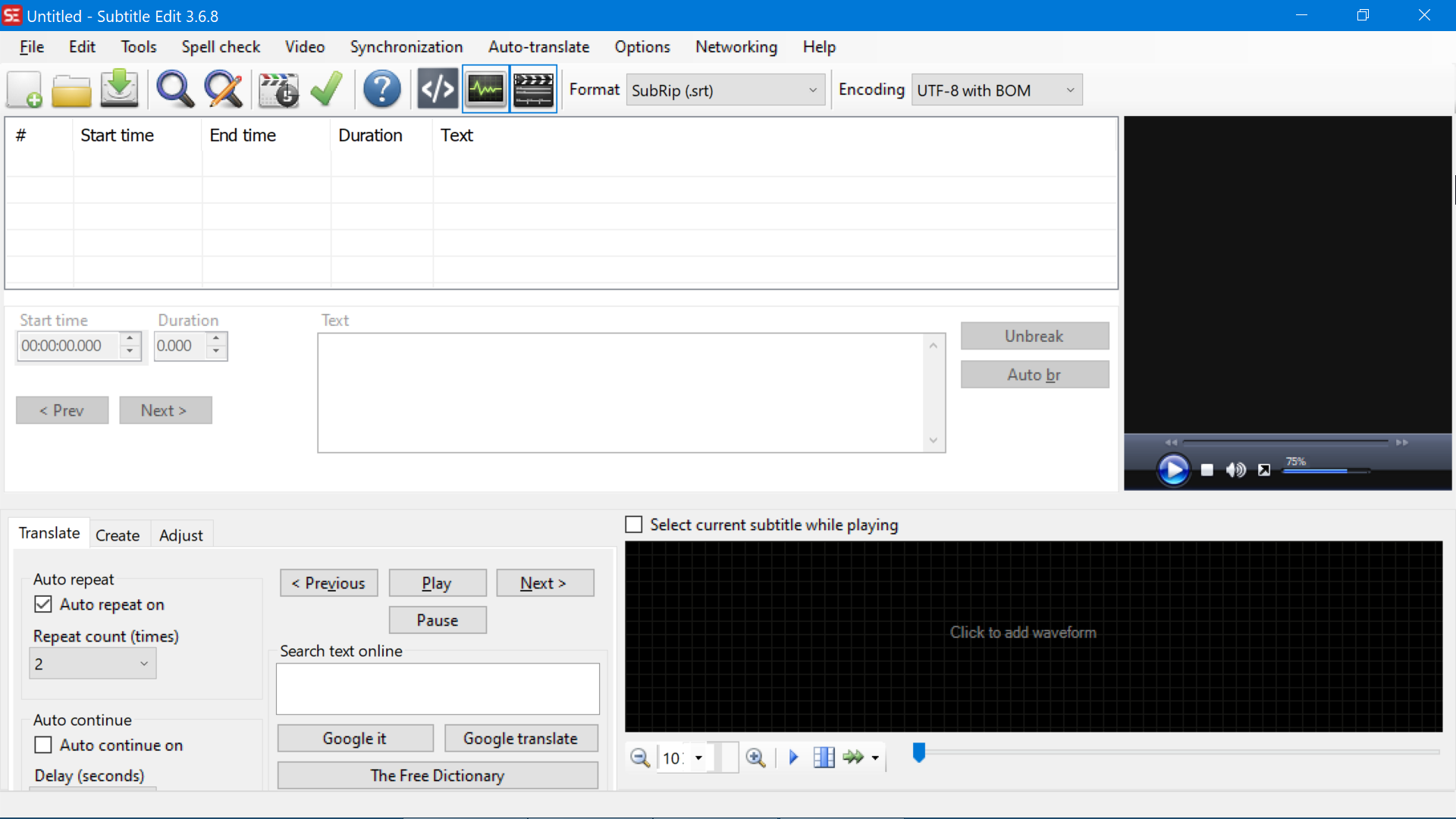Image resolution: width=1456 pixels, height=819 pixels.
Task: Open Visual sync tool
Action: [x=278, y=89]
